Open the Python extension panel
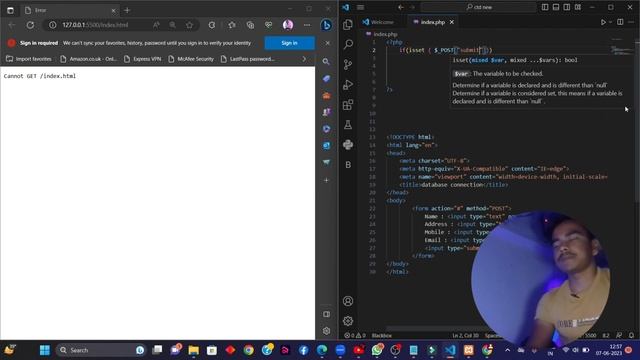 click(x=348, y=144)
